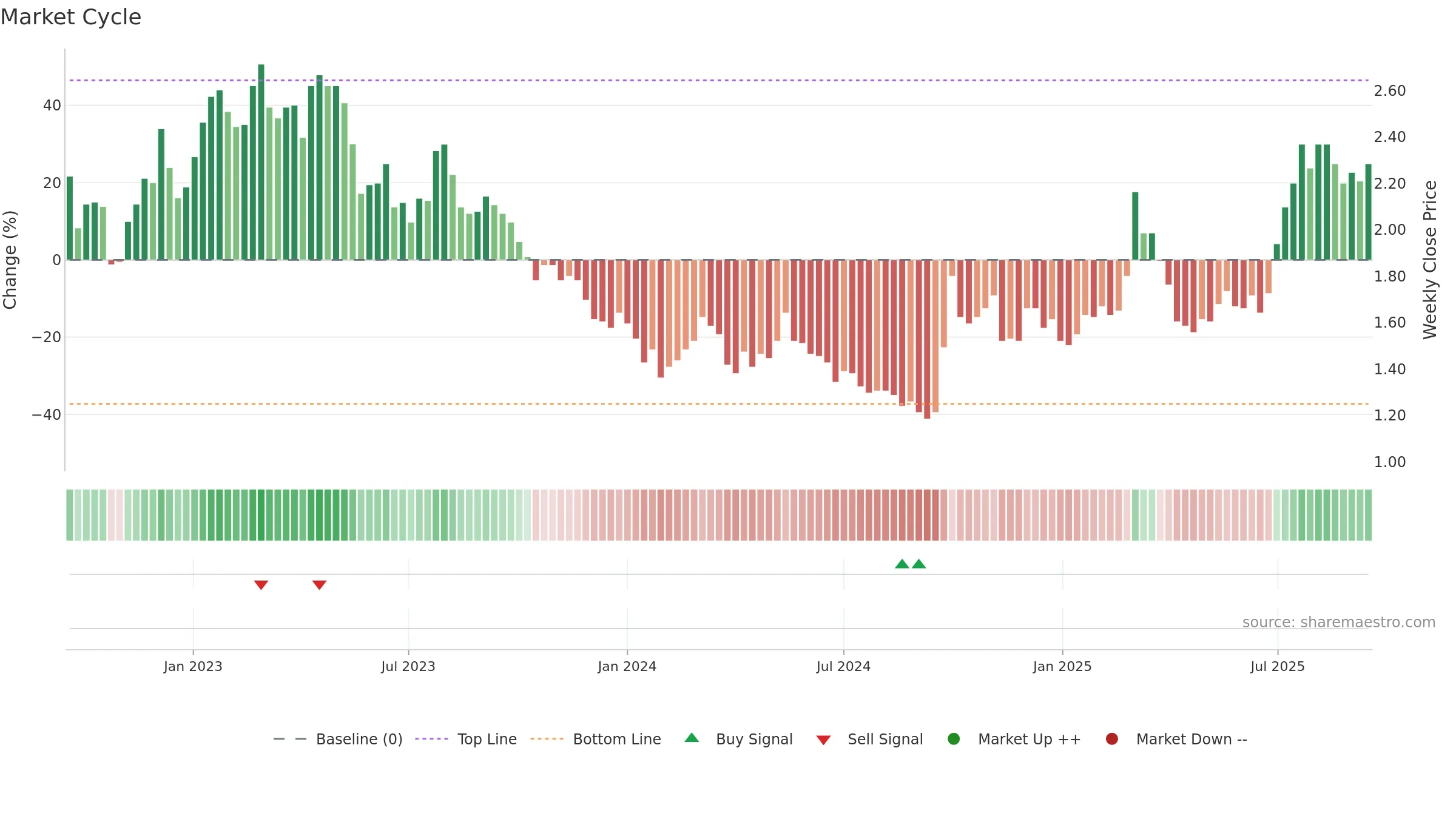Click the Jan 2024 axis label

627,667
